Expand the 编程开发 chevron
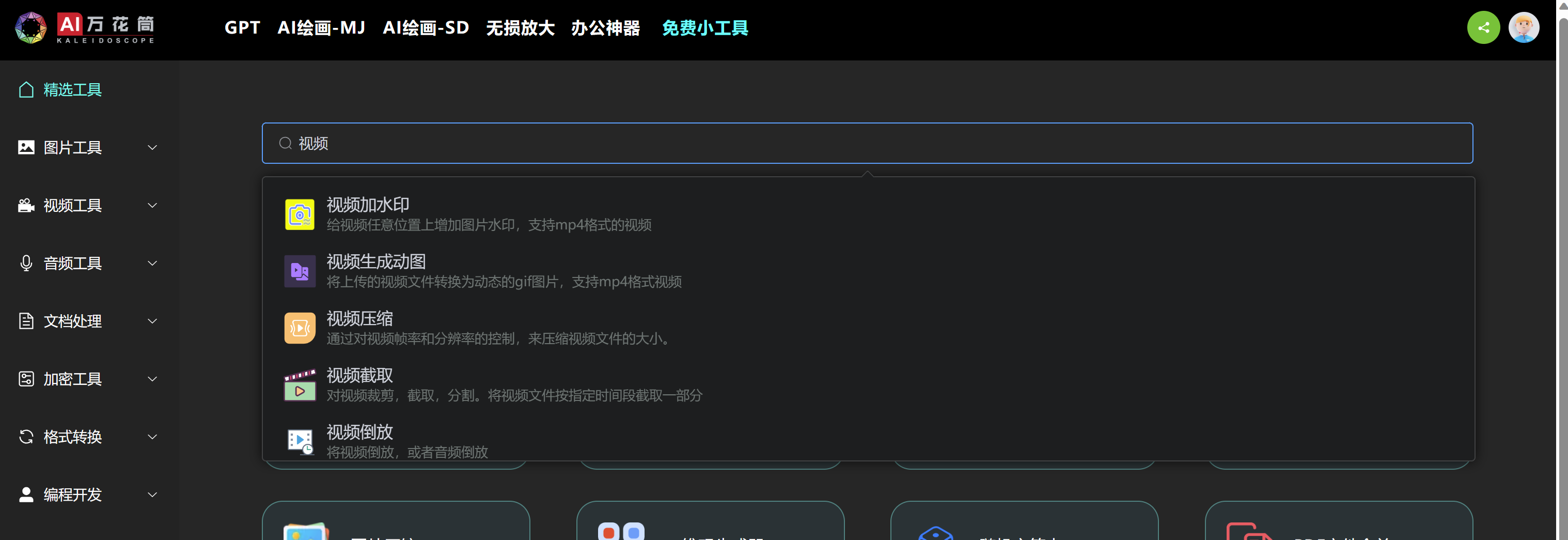This screenshot has height=540, width=1568. point(152,495)
